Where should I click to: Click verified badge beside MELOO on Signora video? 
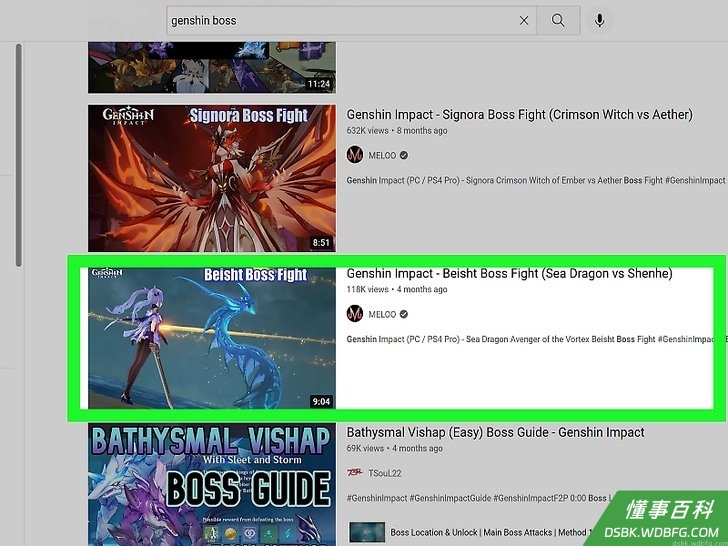[x=404, y=156]
